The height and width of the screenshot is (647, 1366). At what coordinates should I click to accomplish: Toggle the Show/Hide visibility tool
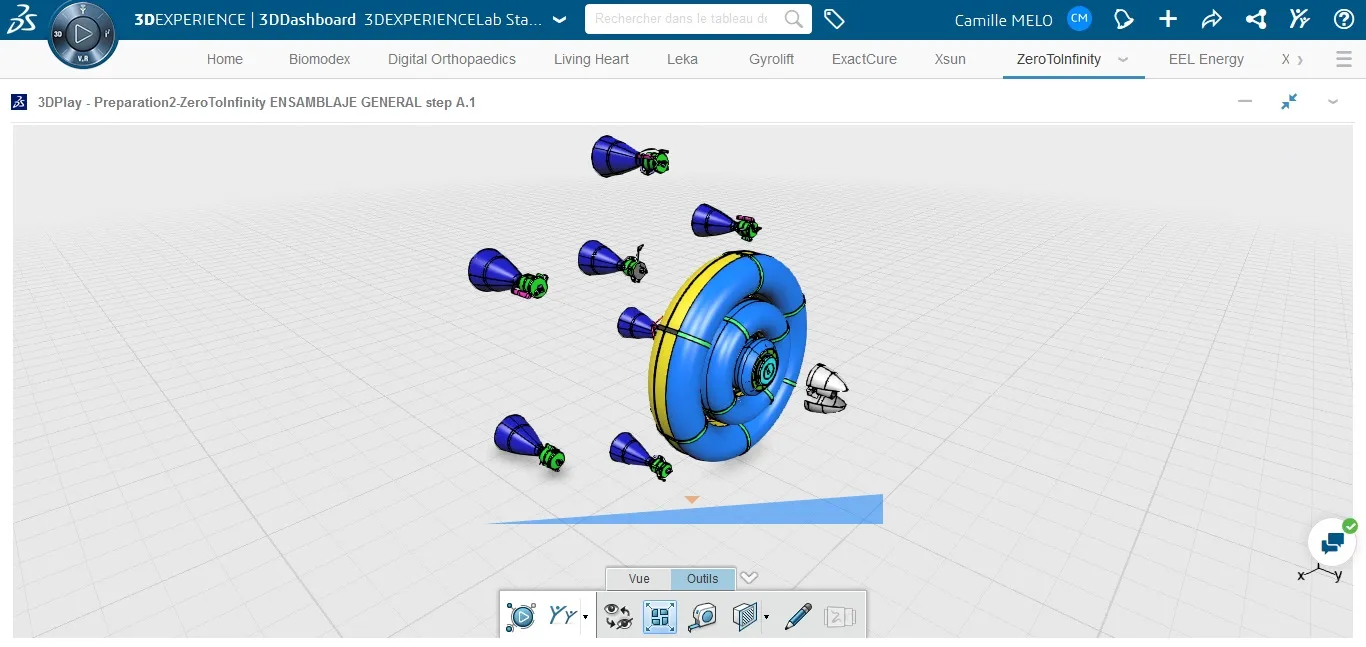point(618,616)
